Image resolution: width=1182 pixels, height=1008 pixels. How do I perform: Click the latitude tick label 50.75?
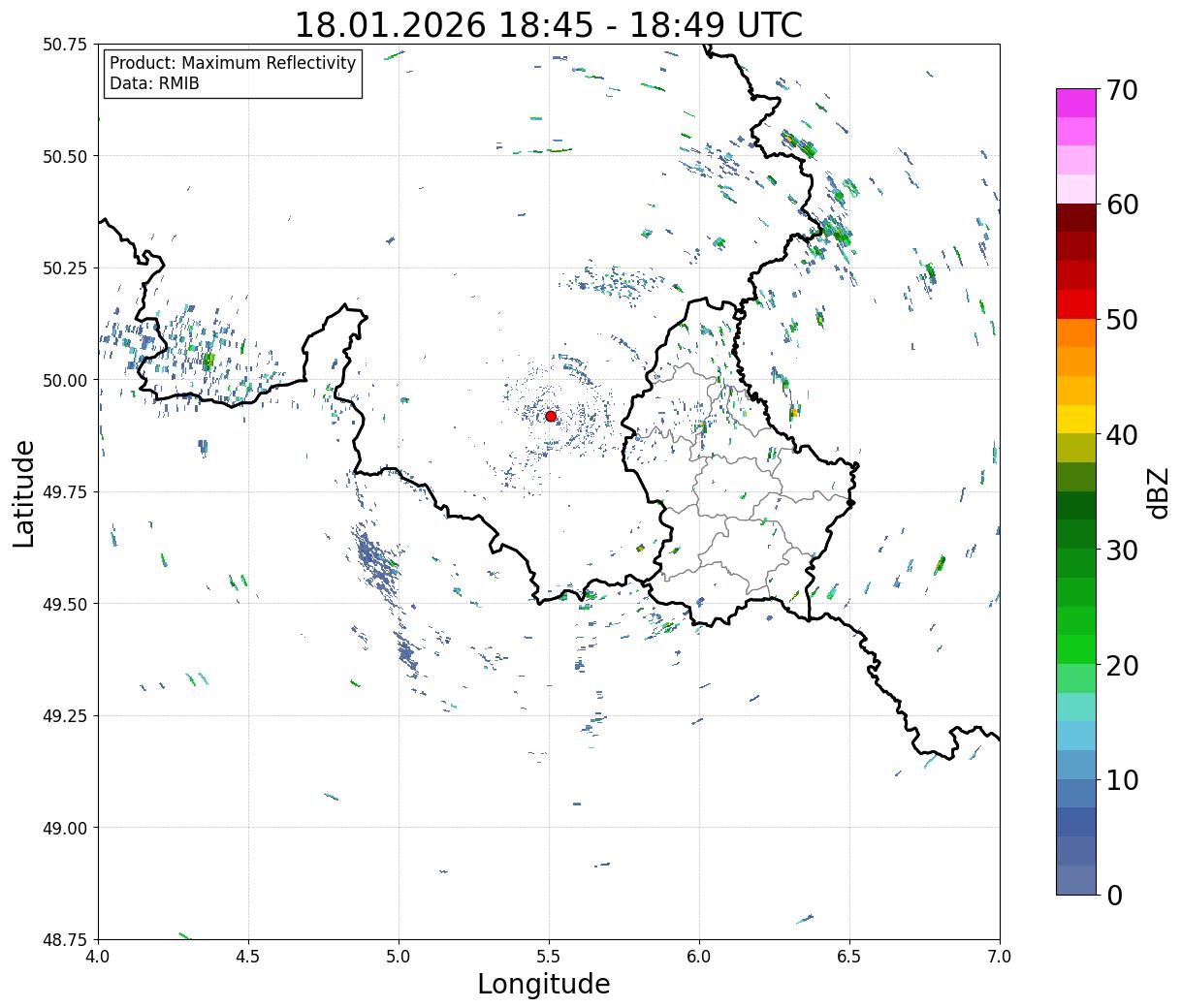point(65,45)
